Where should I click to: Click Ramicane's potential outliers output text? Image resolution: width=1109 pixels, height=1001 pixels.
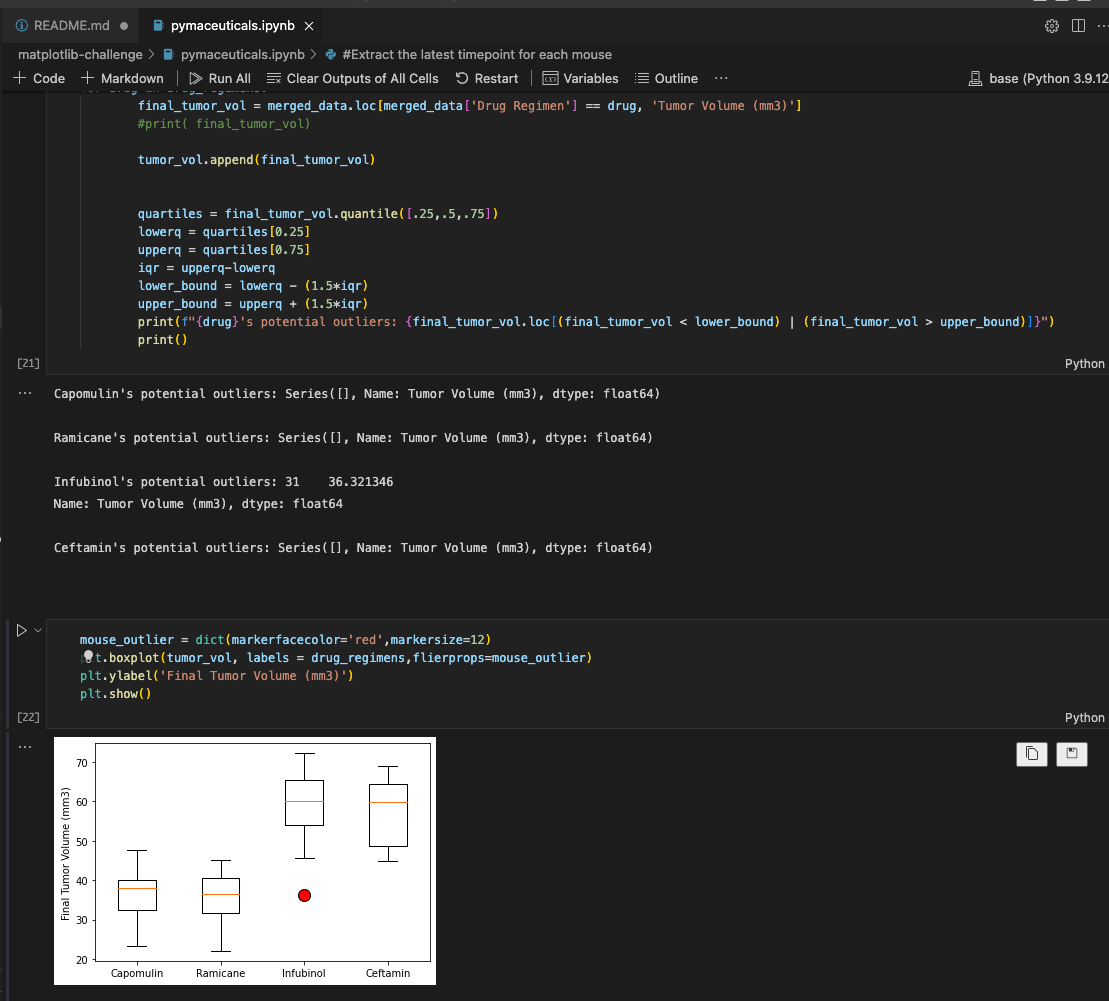point(353,437)
